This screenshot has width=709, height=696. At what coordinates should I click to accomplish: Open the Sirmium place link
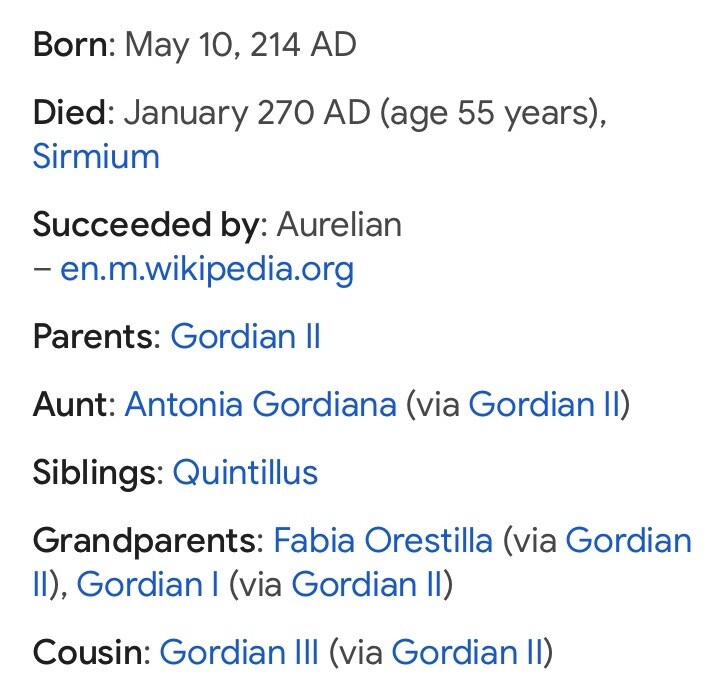96,157
